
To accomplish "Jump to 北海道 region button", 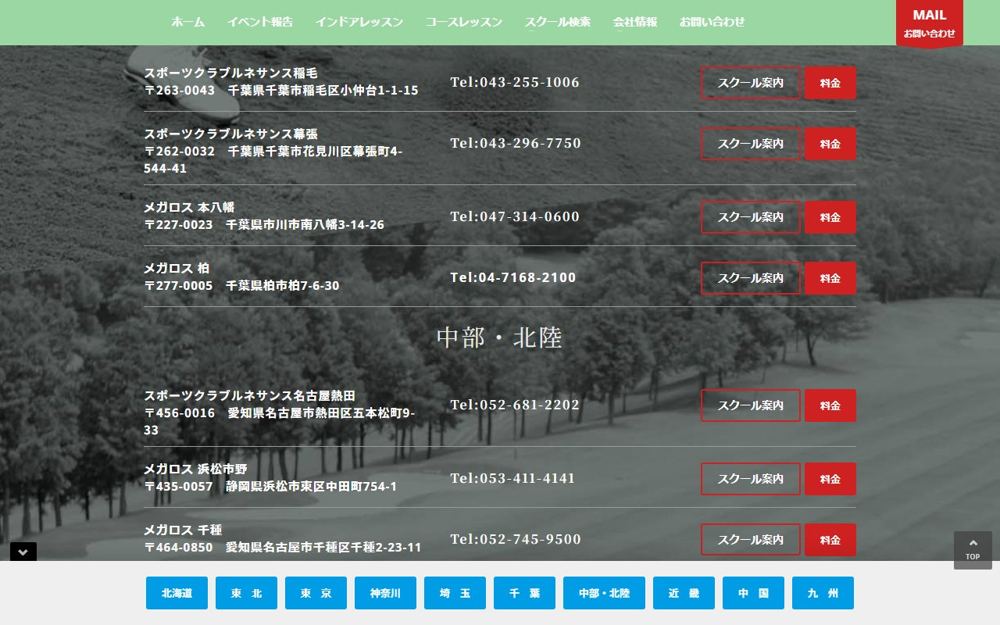I will 177,593.
